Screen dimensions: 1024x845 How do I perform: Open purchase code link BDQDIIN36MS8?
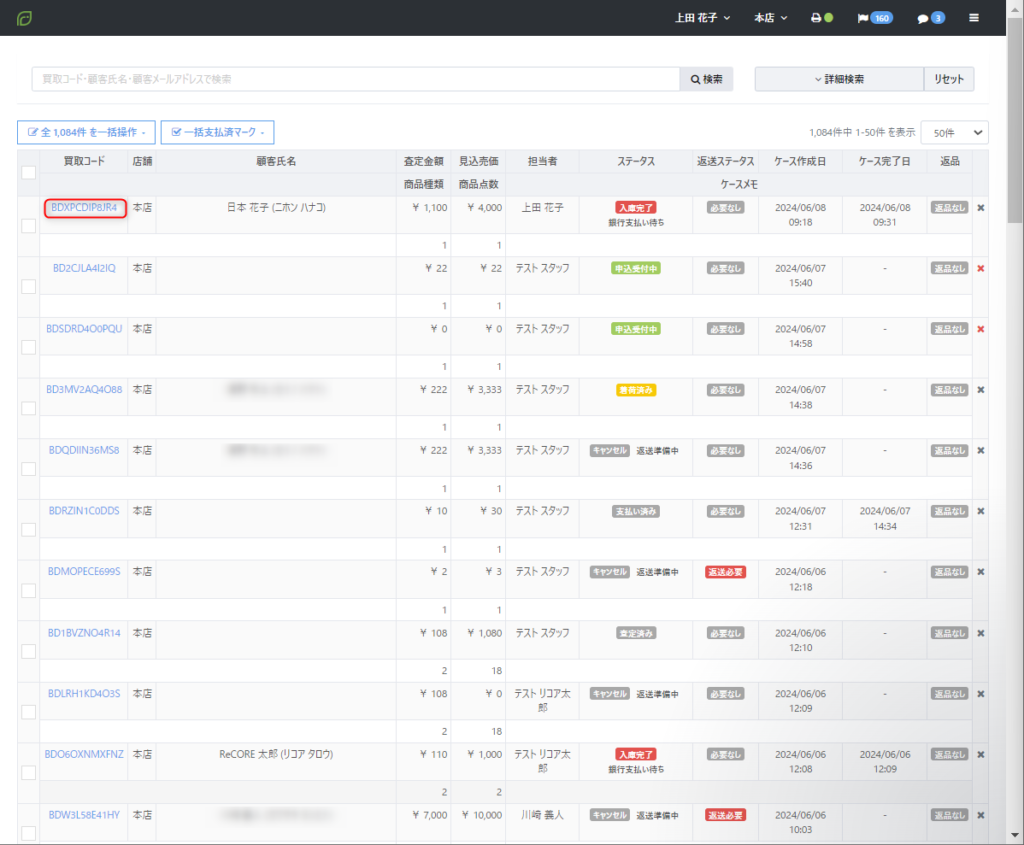84,451
